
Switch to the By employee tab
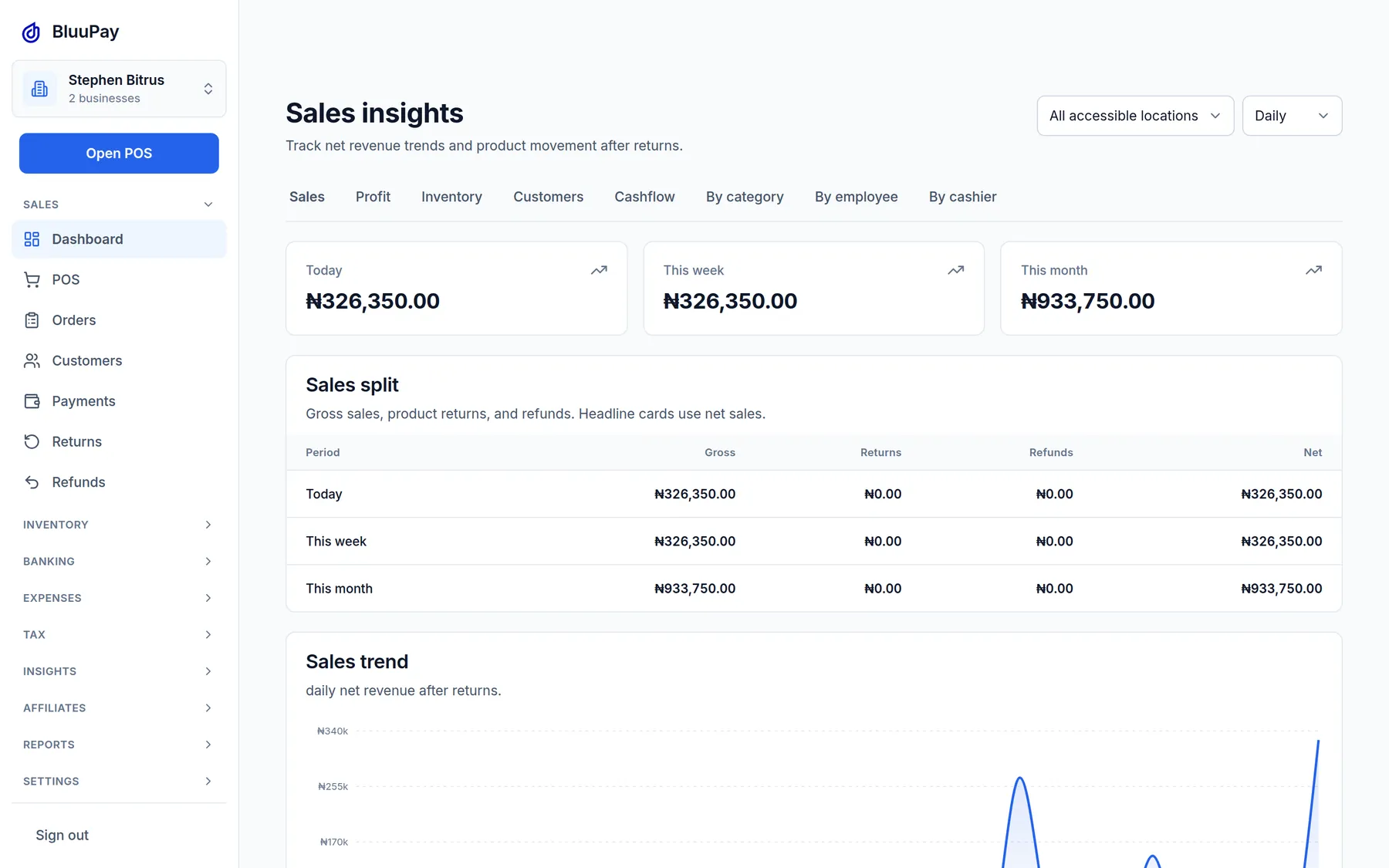coord(857,197)
